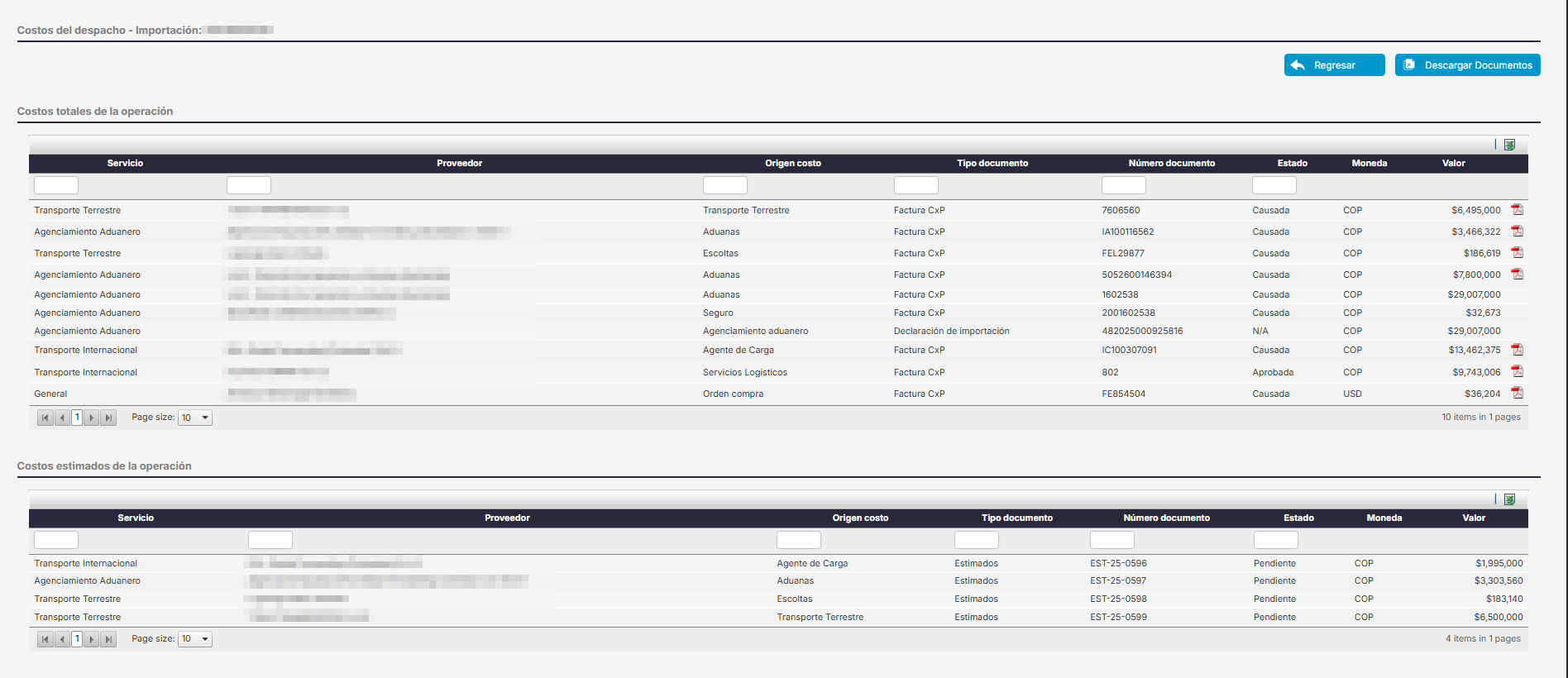Export estimated costs table to Excel

(x=1509, y=499)
